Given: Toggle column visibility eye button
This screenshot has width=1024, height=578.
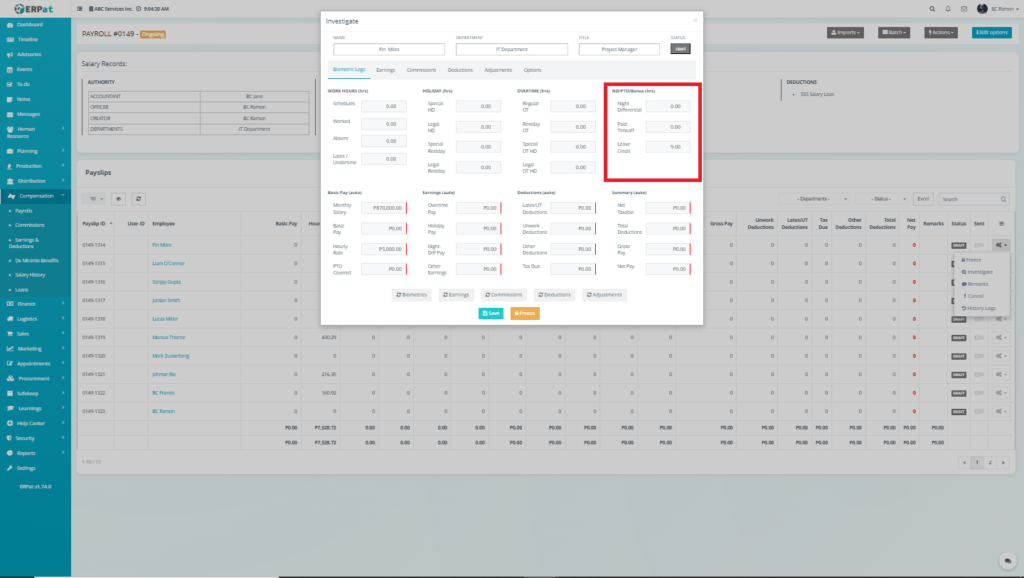Looking at the screenshot, I should tap(118, 199).
